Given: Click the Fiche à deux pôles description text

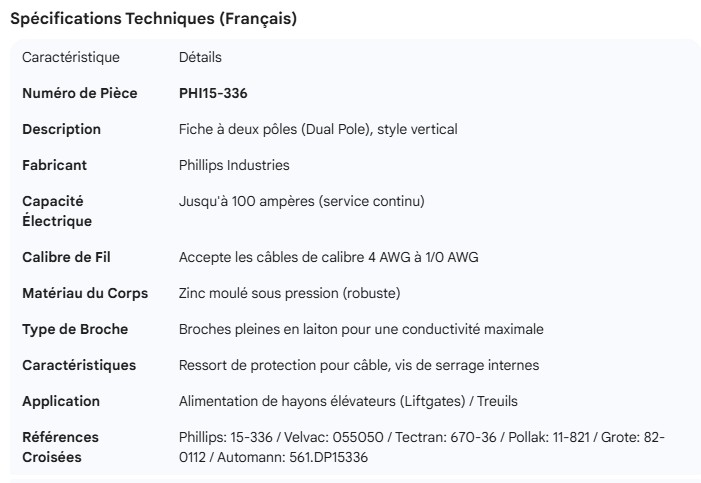Looking at the screenshot, I should (x=318, y=130).
